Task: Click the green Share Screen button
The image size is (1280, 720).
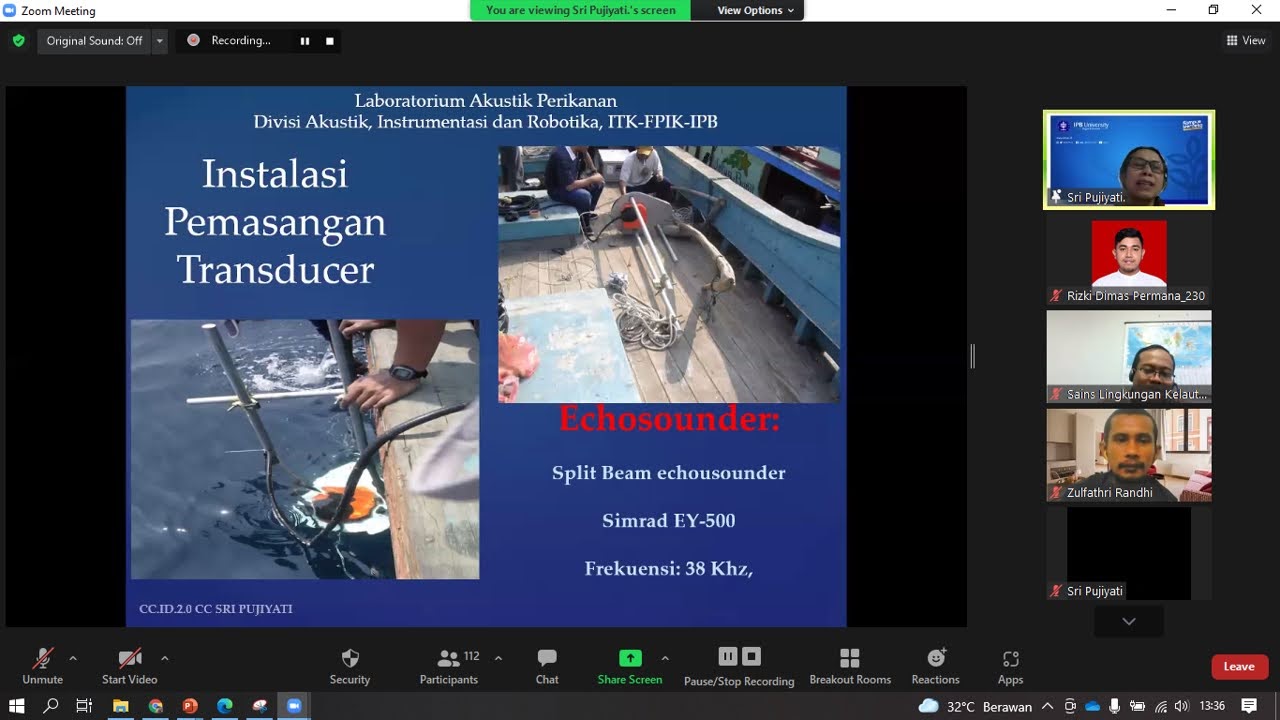Action: 630,666
